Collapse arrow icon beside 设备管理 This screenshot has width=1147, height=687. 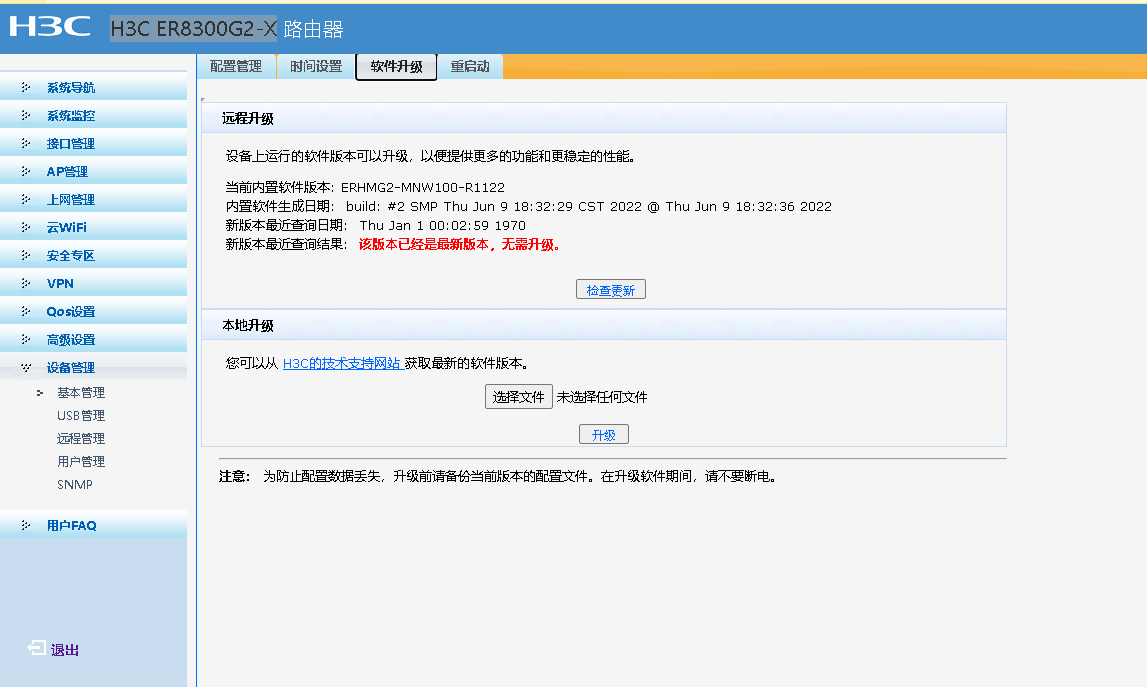click(26, 367)
